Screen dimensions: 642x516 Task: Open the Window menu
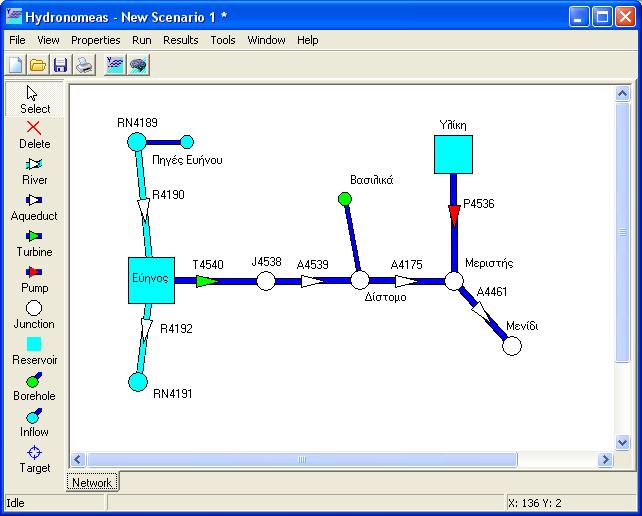pyautogui.click(x=266, y=40)
